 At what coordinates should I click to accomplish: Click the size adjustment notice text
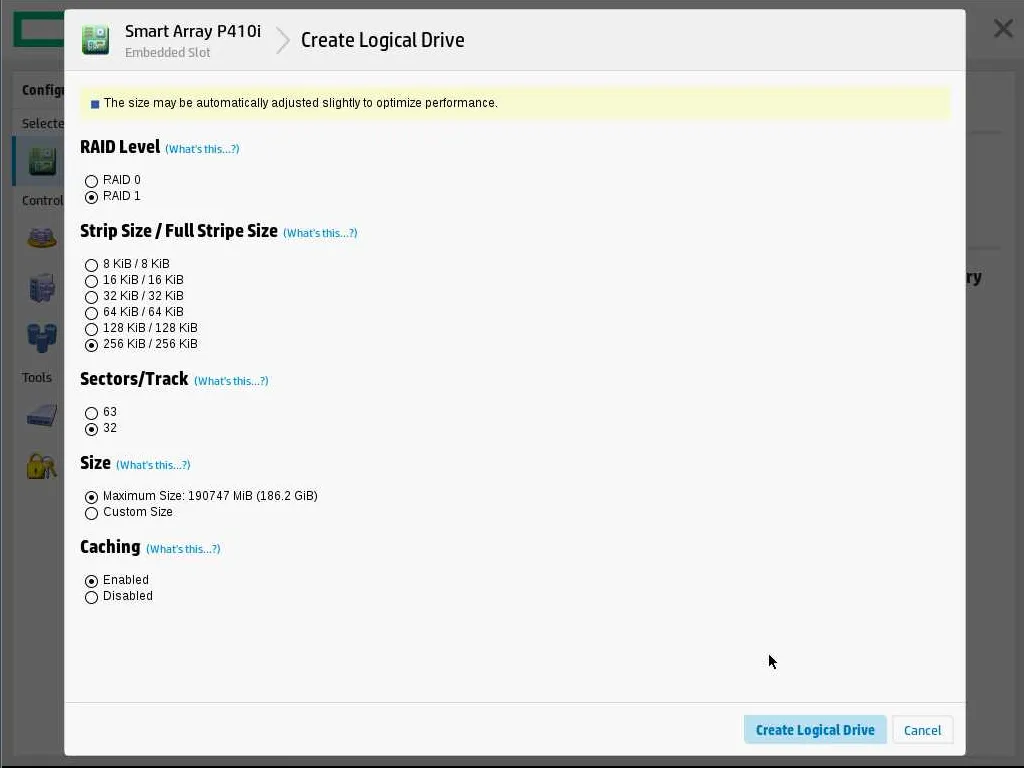300,103
